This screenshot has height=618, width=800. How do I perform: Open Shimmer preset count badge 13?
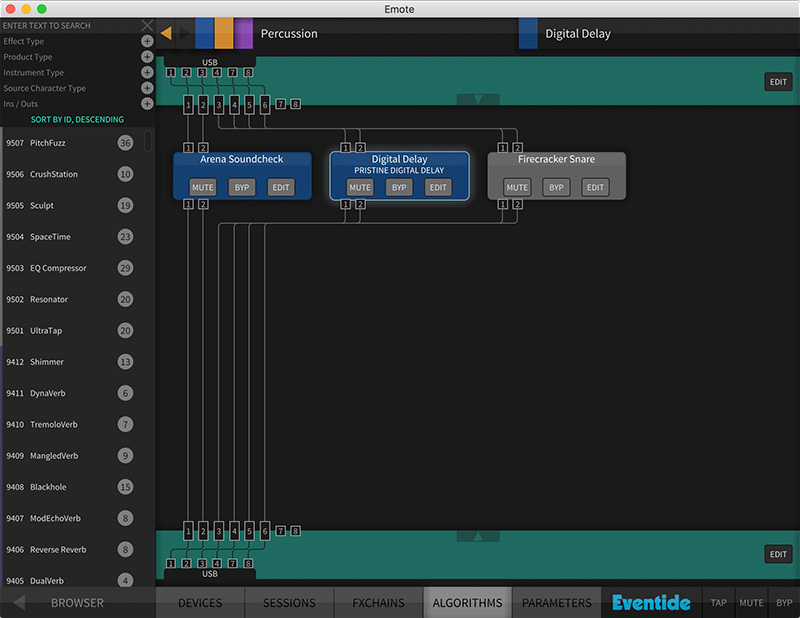(126, 362)
